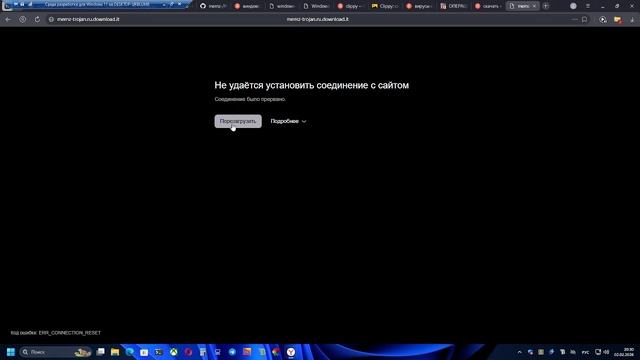This screenshot has width=640, height=360.
Task: Open the downloads arrow icon
Action: coord(632,19)
